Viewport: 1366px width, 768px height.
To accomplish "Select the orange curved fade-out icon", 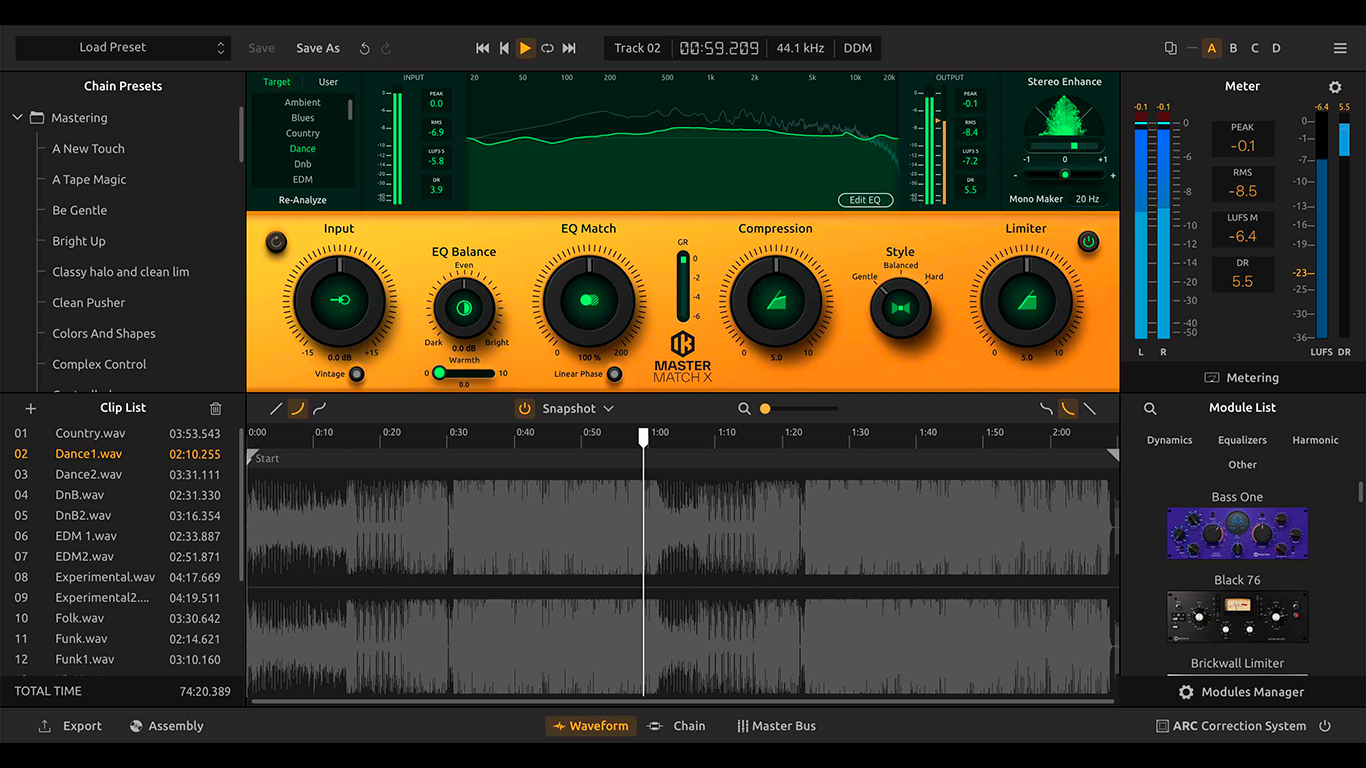I will [1068, 408].
